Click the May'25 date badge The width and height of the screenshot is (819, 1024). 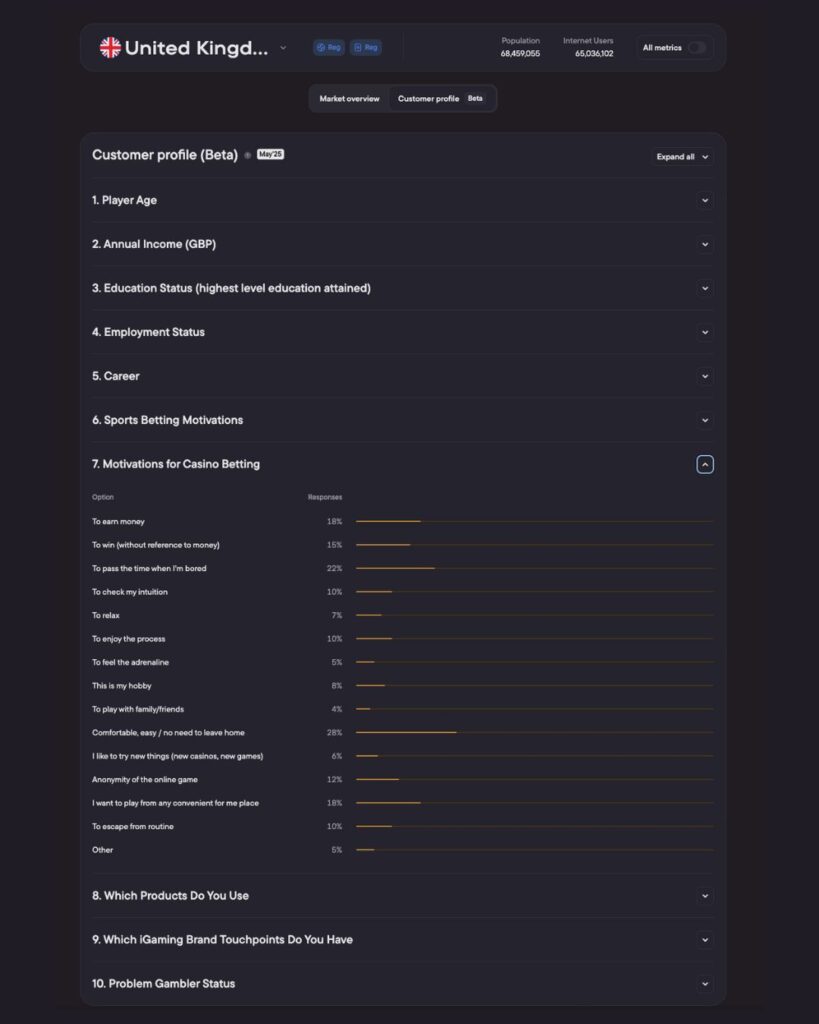click(x=270, y=155)
